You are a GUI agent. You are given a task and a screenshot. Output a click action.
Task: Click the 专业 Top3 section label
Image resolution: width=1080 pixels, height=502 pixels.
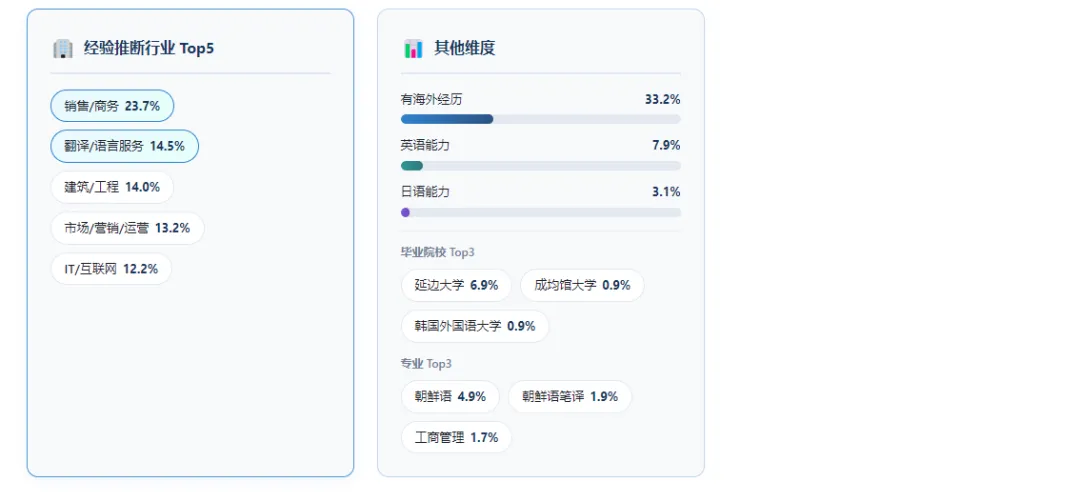click(426, 364)
